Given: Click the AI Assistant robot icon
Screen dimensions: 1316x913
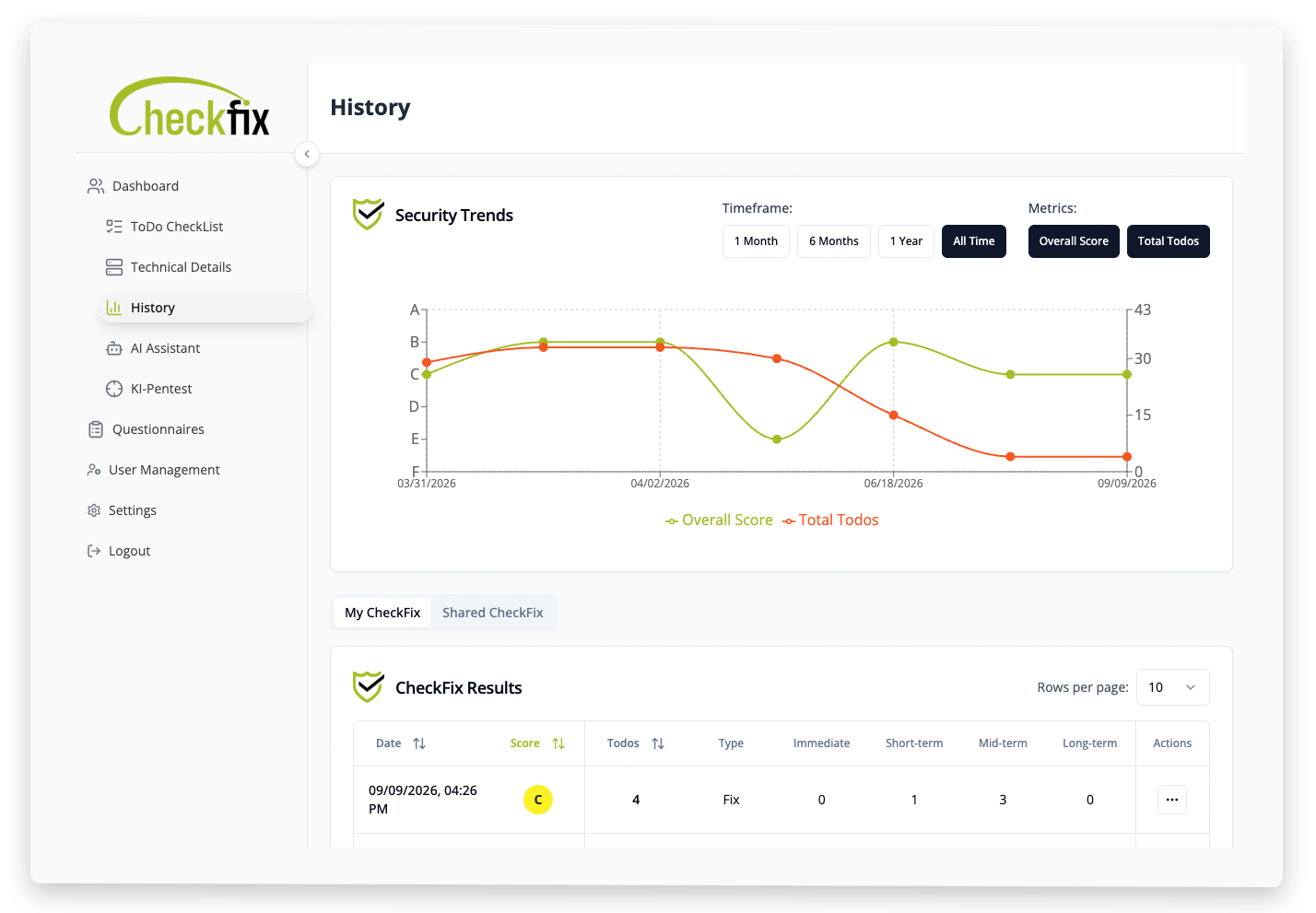Looking at the screenshot, I should click(x=114, y=348).
